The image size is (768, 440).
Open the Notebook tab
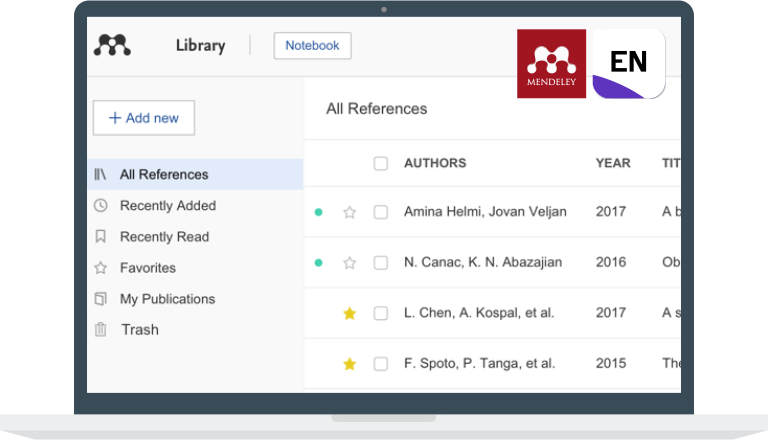click(x=312, y=45)
